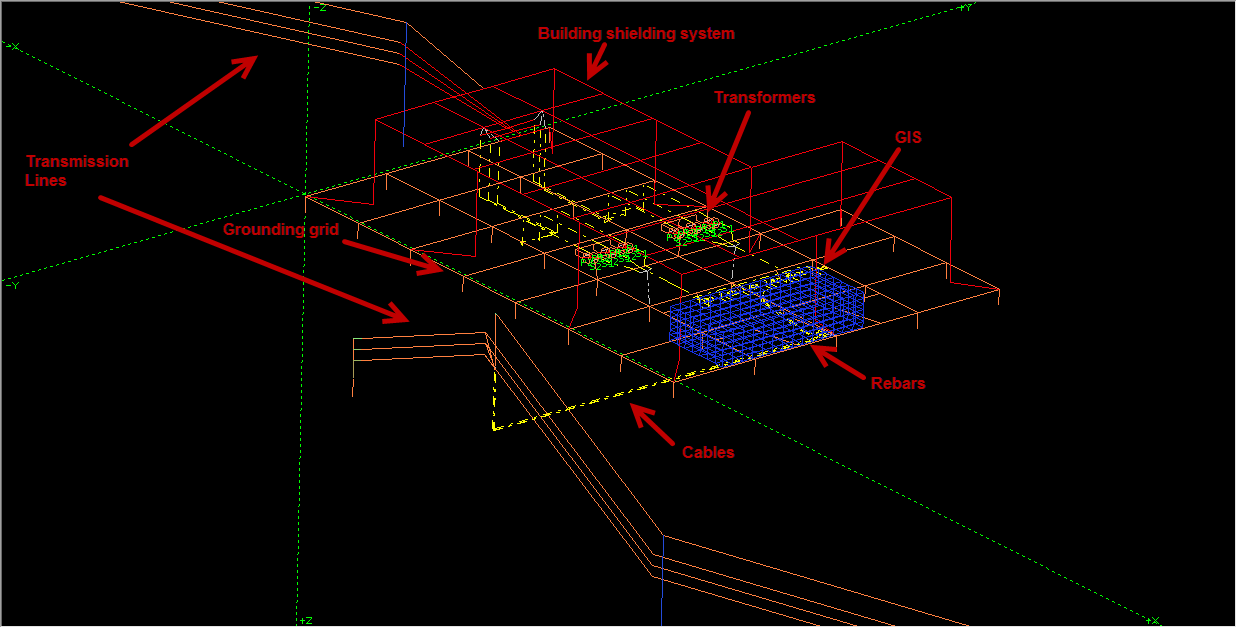This screenshot has height=628, width=1237.
Task: Select the X axis marker at bottom right
Action: tap(1153, 619)
